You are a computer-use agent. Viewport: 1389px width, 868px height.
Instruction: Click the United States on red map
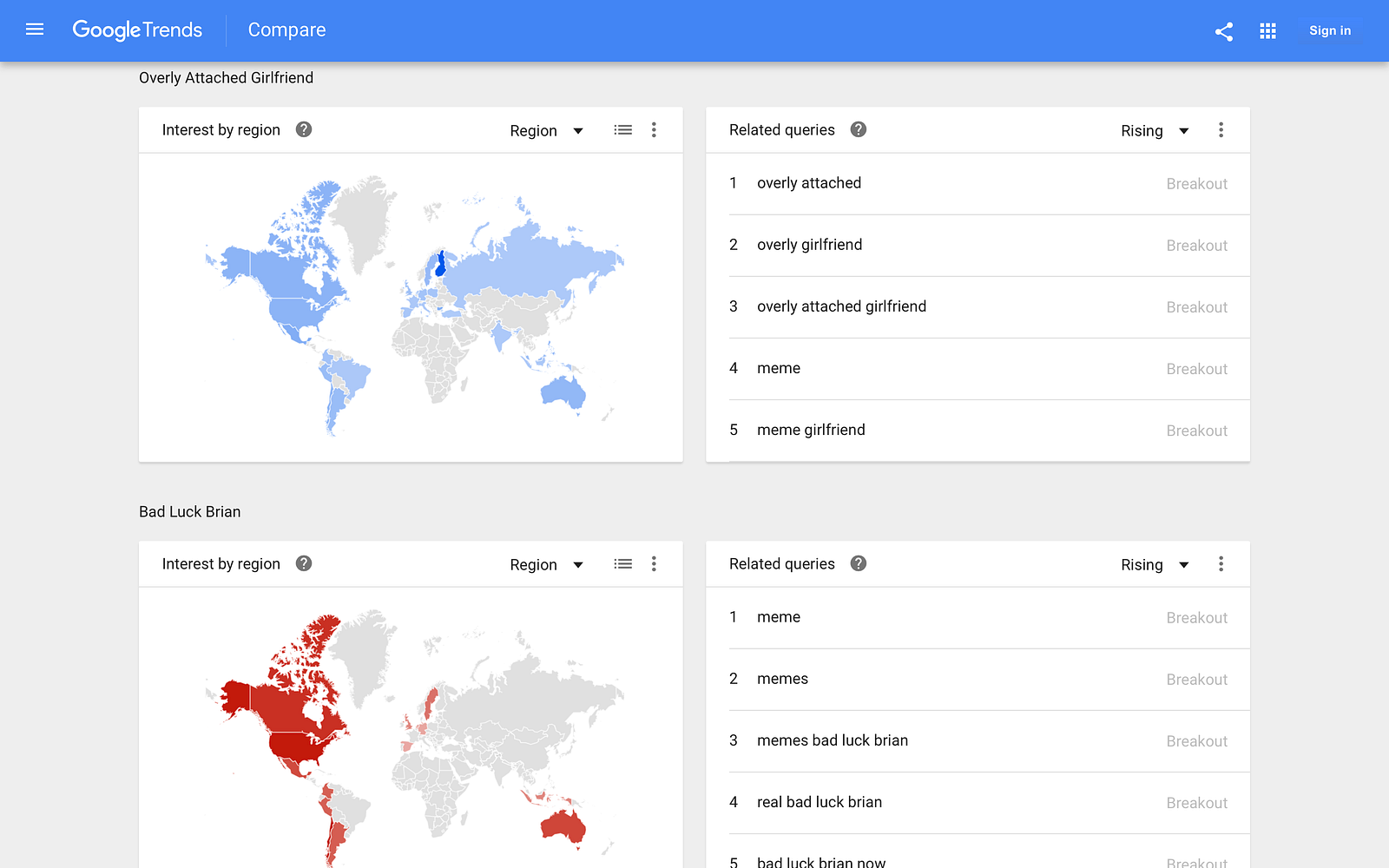tap(300, 745)
